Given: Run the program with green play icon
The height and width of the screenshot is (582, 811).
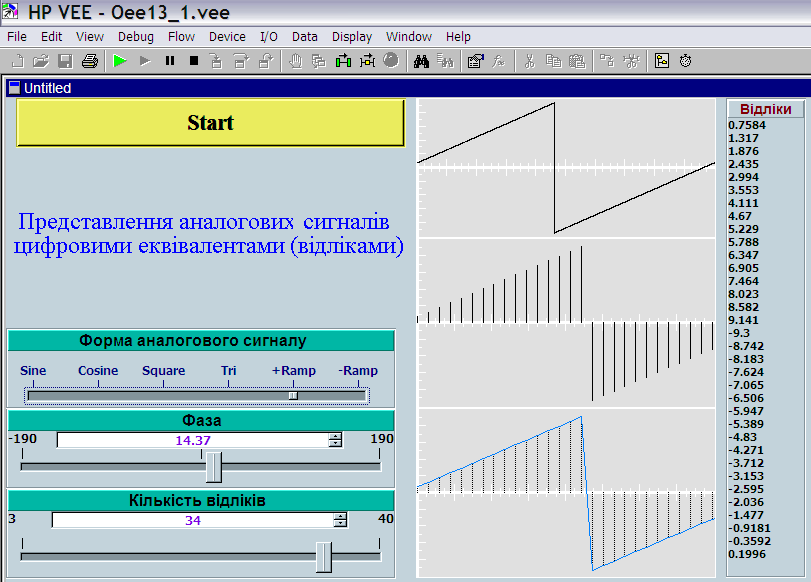Looking at the screenshot, I should pos(120,61).
